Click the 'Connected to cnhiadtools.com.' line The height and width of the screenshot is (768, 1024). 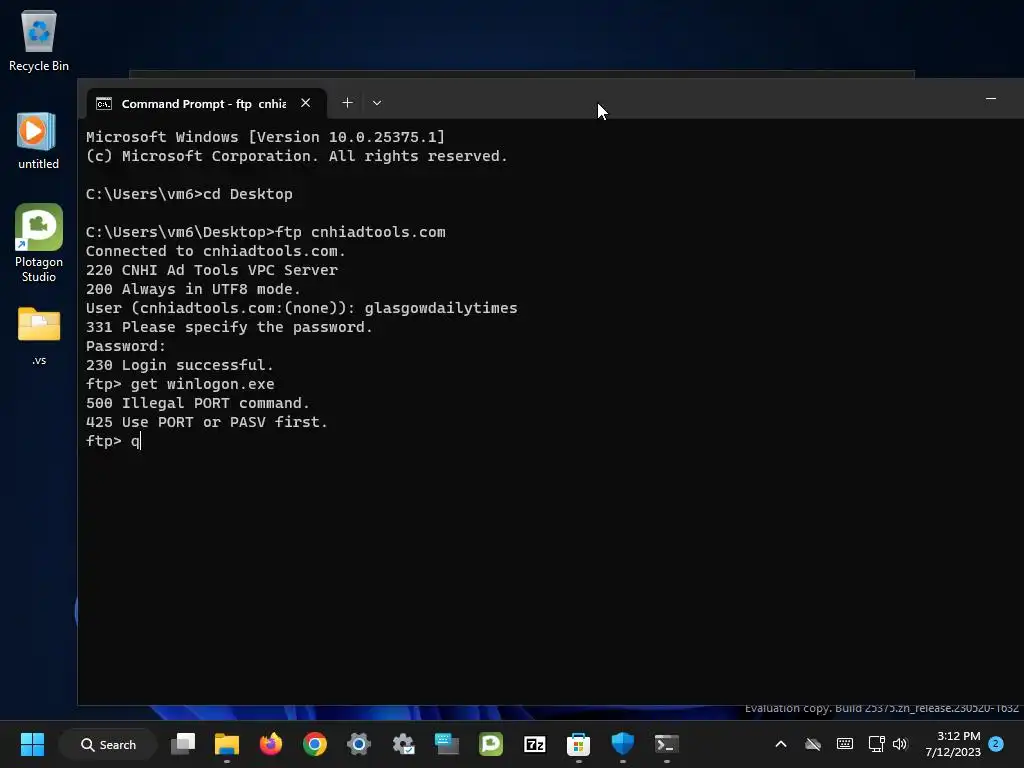pyautogui.click(x=216, y=251)
